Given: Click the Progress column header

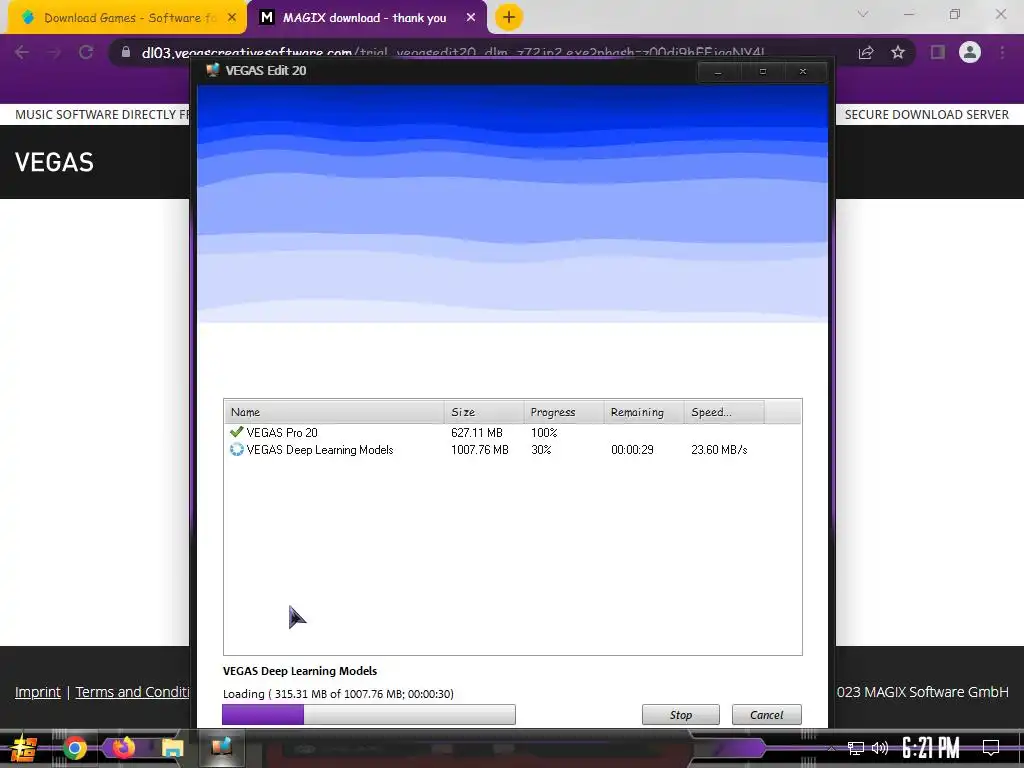Looking at the screenshot, I should (x=564, y=412).
